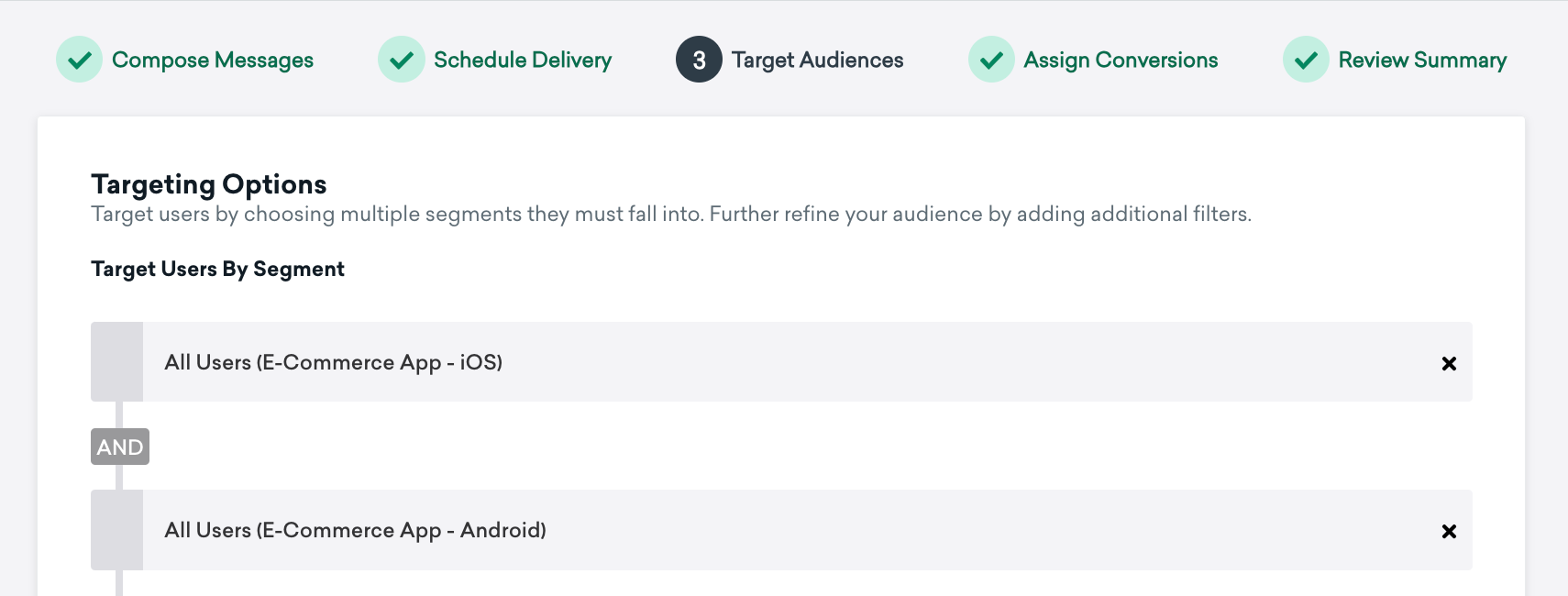
Task: Click the Assign Conversions green checkmark icon
Action: click(x=991, y=60)
